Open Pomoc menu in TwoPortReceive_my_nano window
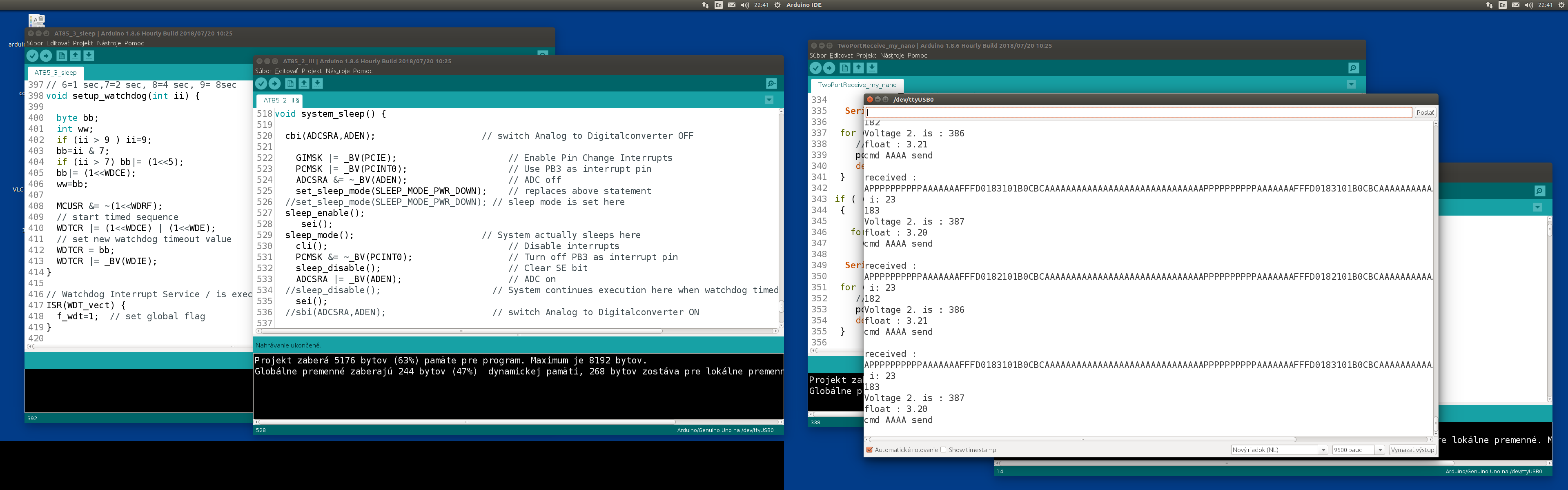1568x490 pixels. coord(917,56)
